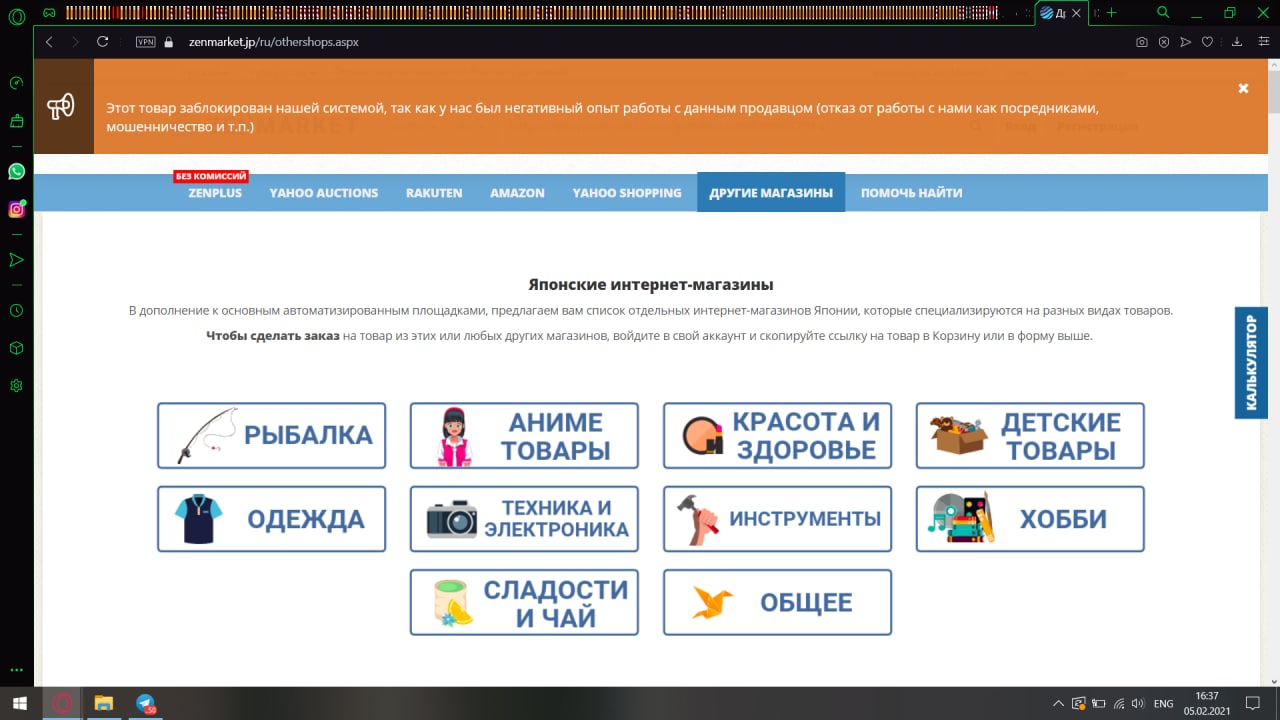Open the YAHOO SHOPPING tab
This screenshot has width=1280, height=720.
coord(627,193)
